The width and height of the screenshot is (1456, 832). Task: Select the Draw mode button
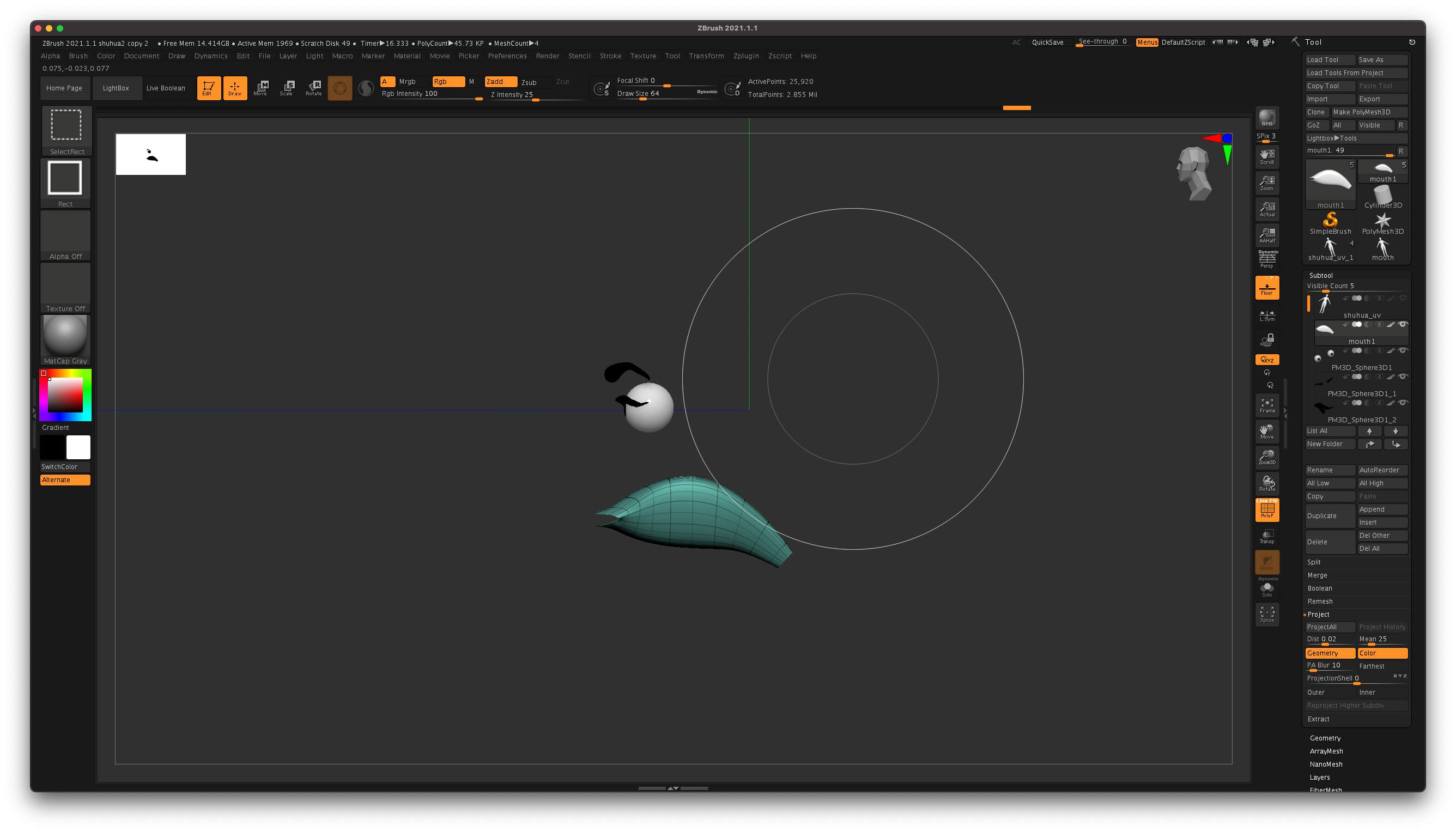coord(235,88)
